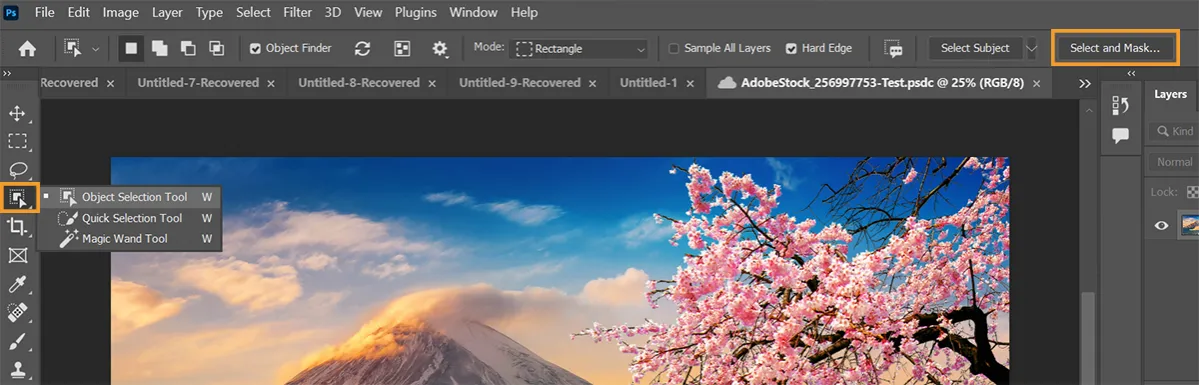Click the cloud icon on AdobeStock tab
This screenshot has height=385, width=1199.
[x=726, y=83]
